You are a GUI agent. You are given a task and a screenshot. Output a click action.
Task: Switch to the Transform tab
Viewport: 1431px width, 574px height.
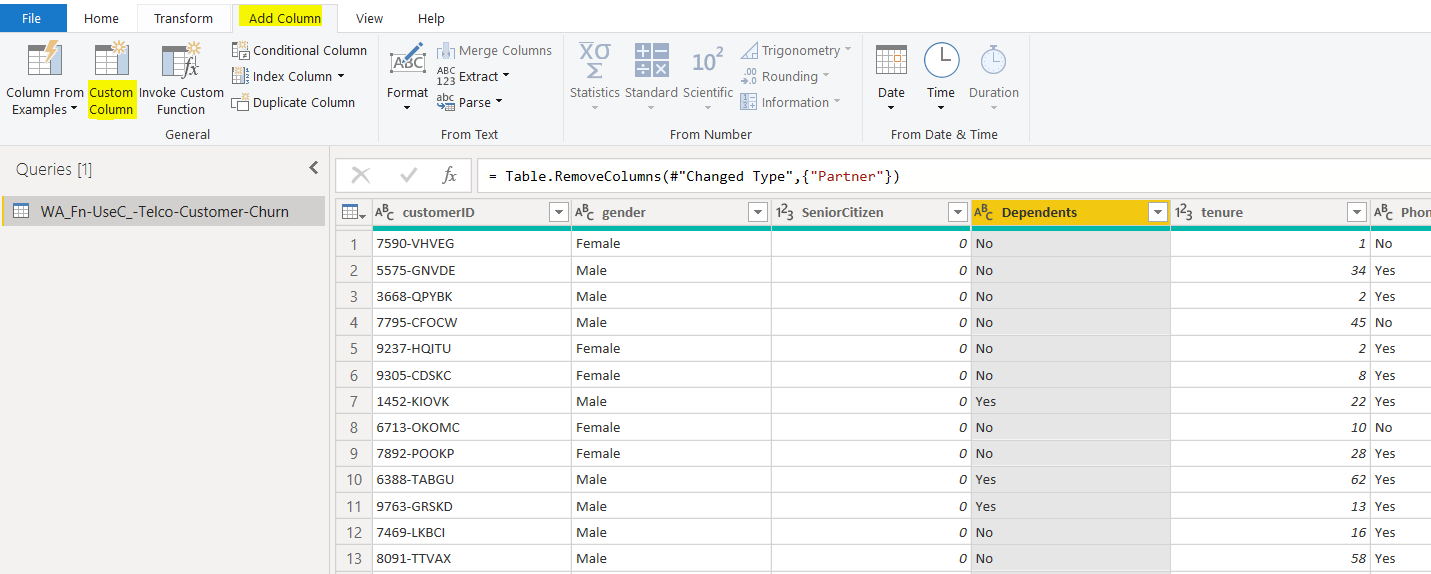coord(183,18)
